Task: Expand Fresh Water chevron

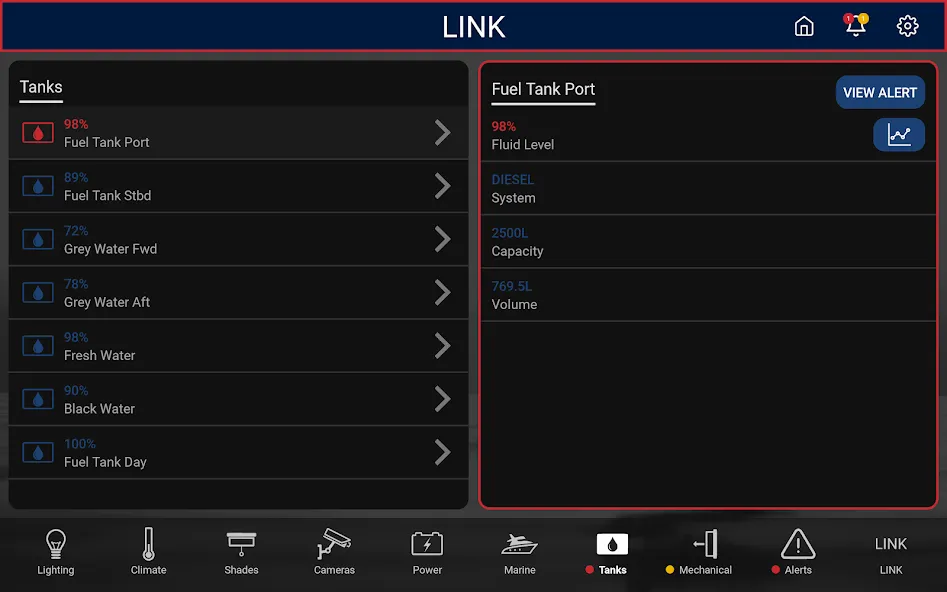Action: 443,346
